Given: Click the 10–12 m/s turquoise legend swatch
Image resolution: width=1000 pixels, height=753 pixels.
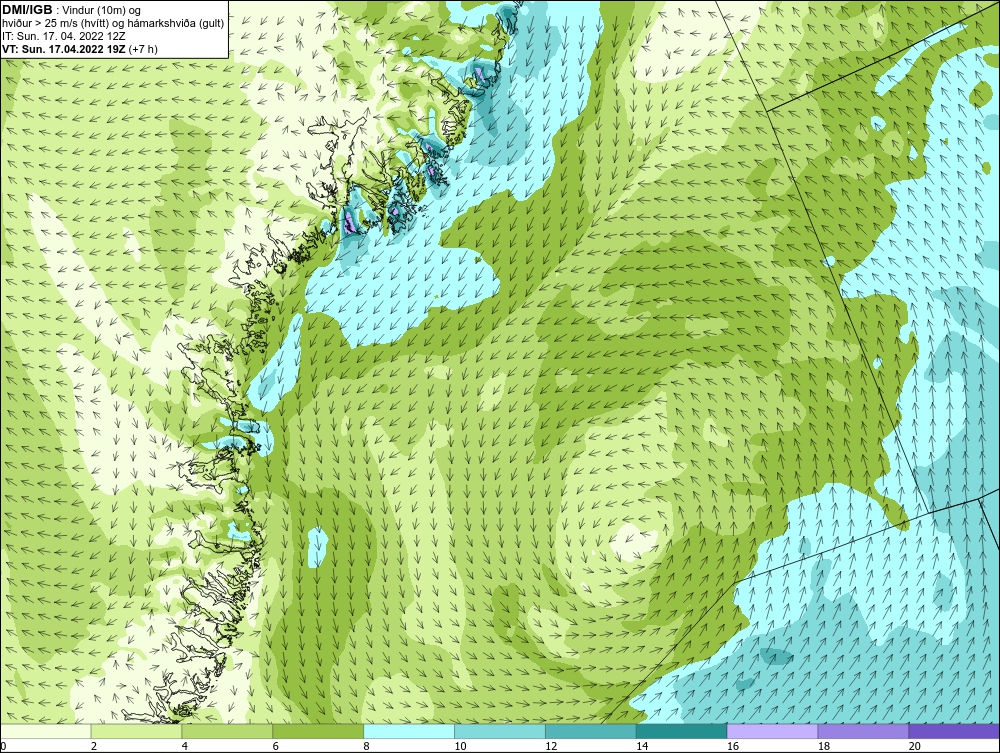Looking at the screenshot, I should click(500, 731).
